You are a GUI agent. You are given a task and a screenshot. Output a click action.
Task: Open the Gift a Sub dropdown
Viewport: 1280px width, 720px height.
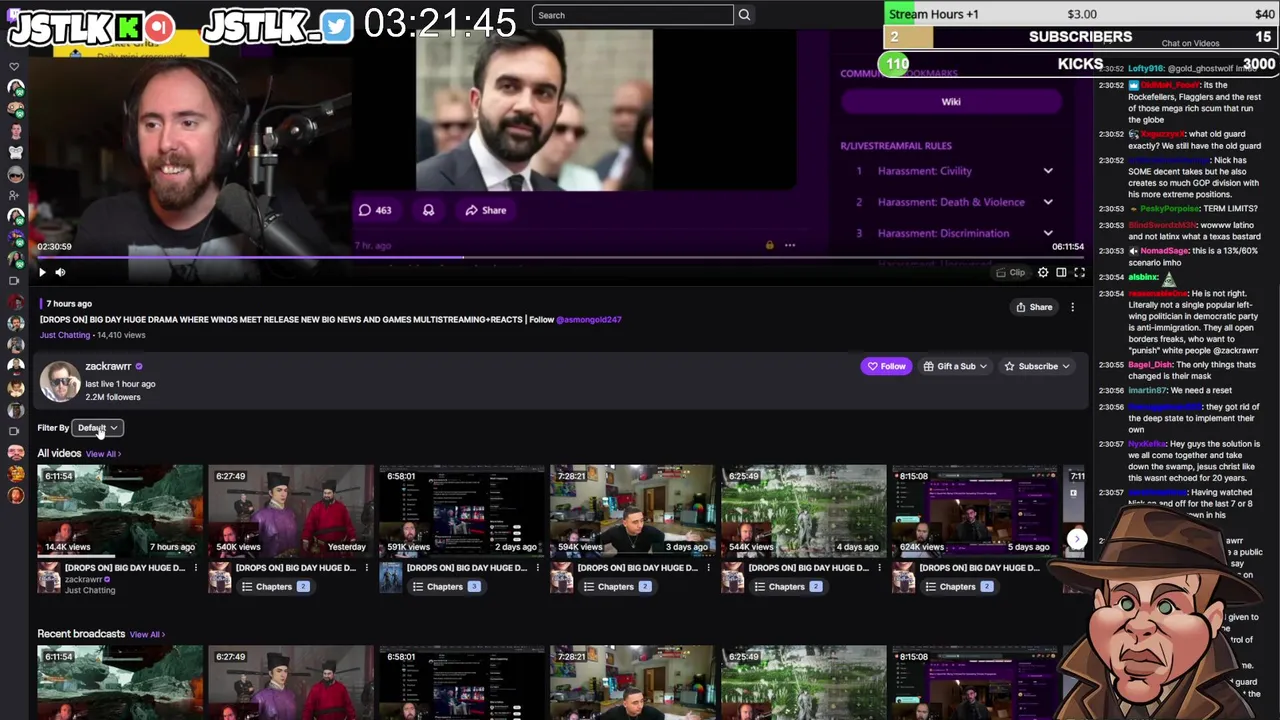(x=956, y=366)
